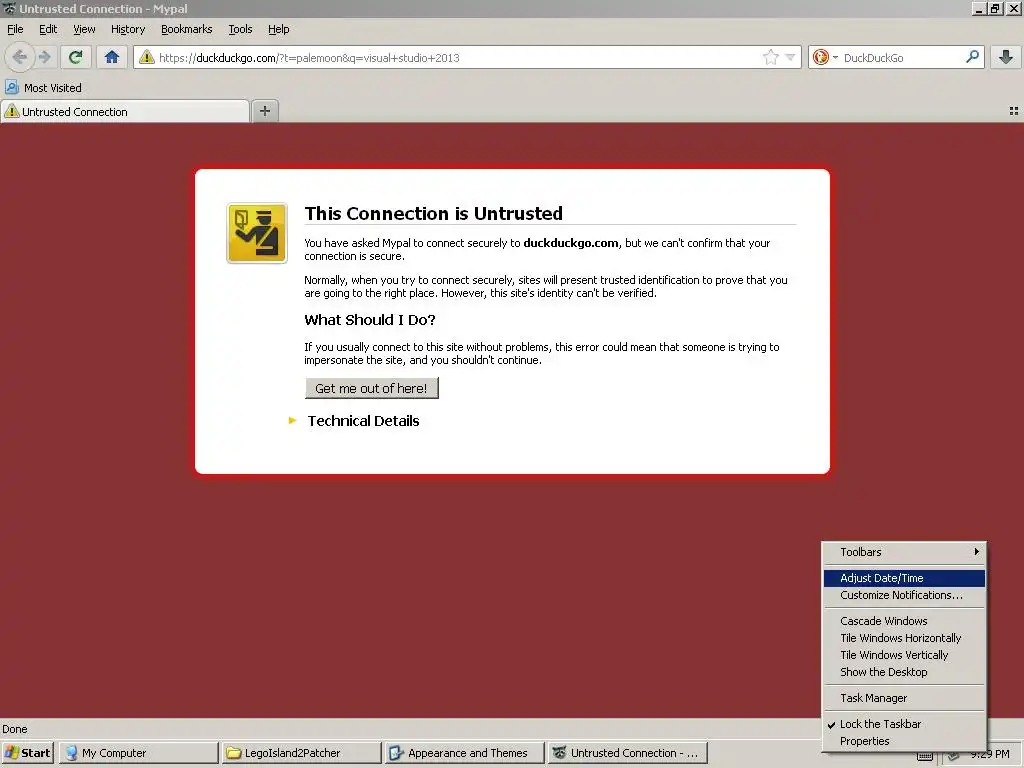Open taskbar Properties entry
The width and height of the screenshot is (1024, 768).
(904, 741)
